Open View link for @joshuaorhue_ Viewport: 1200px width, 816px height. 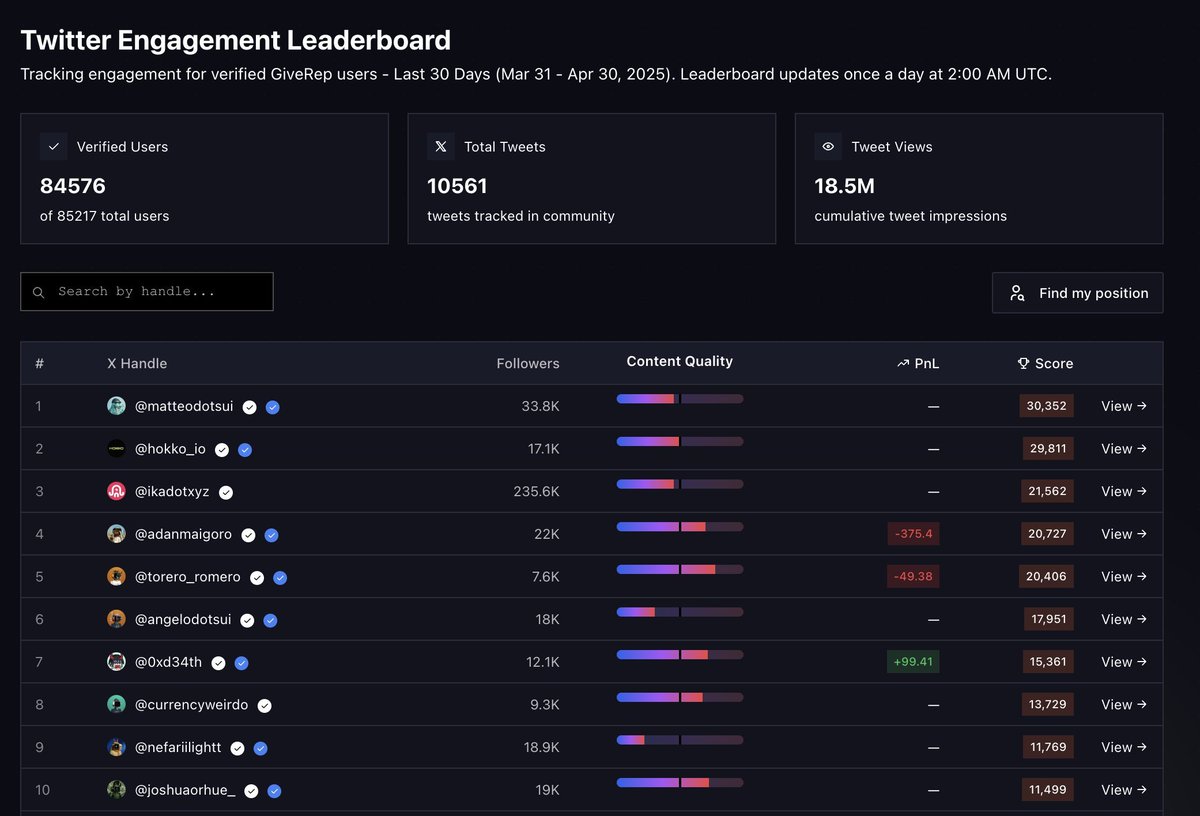pyautogui.click(x=1123, y=790)
